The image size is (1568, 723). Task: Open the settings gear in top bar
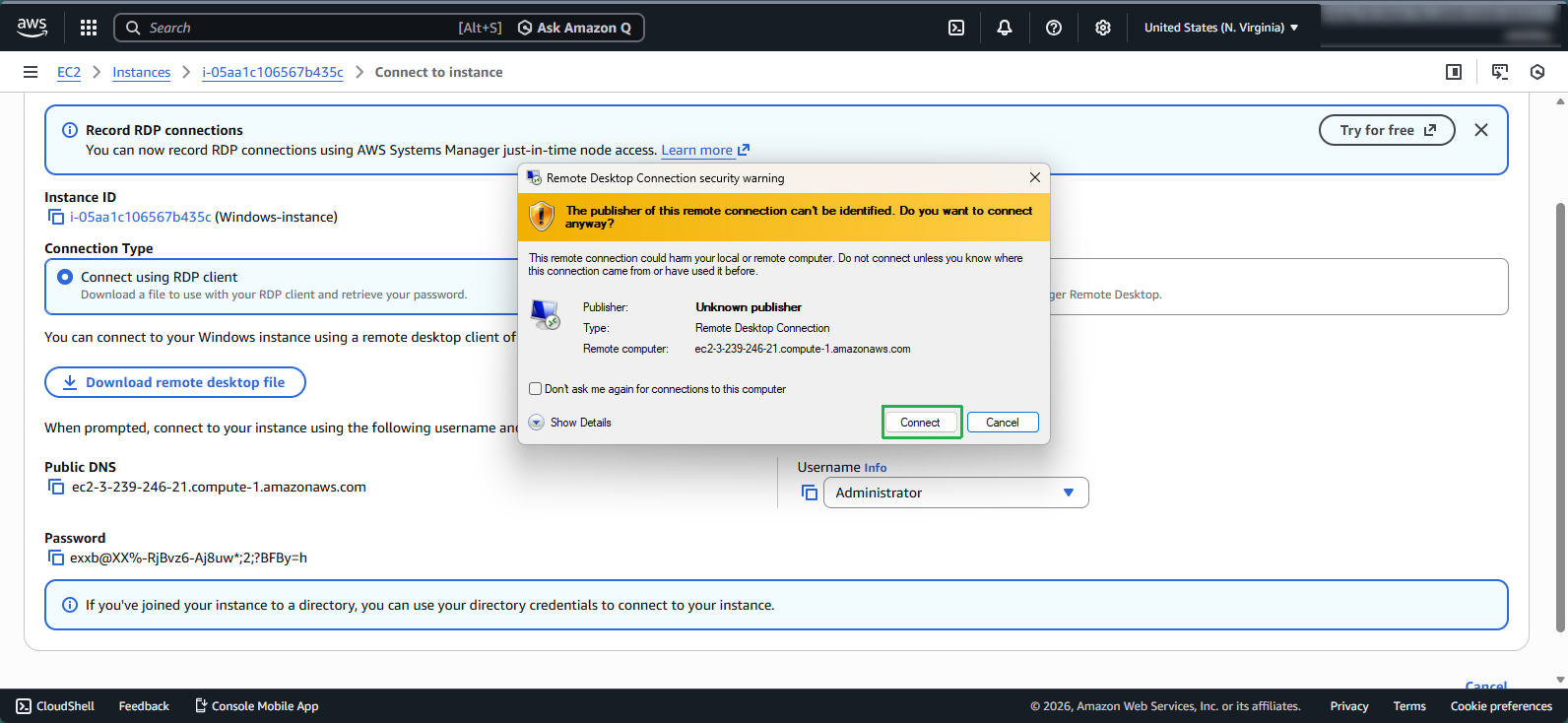tap(1103, 28)
